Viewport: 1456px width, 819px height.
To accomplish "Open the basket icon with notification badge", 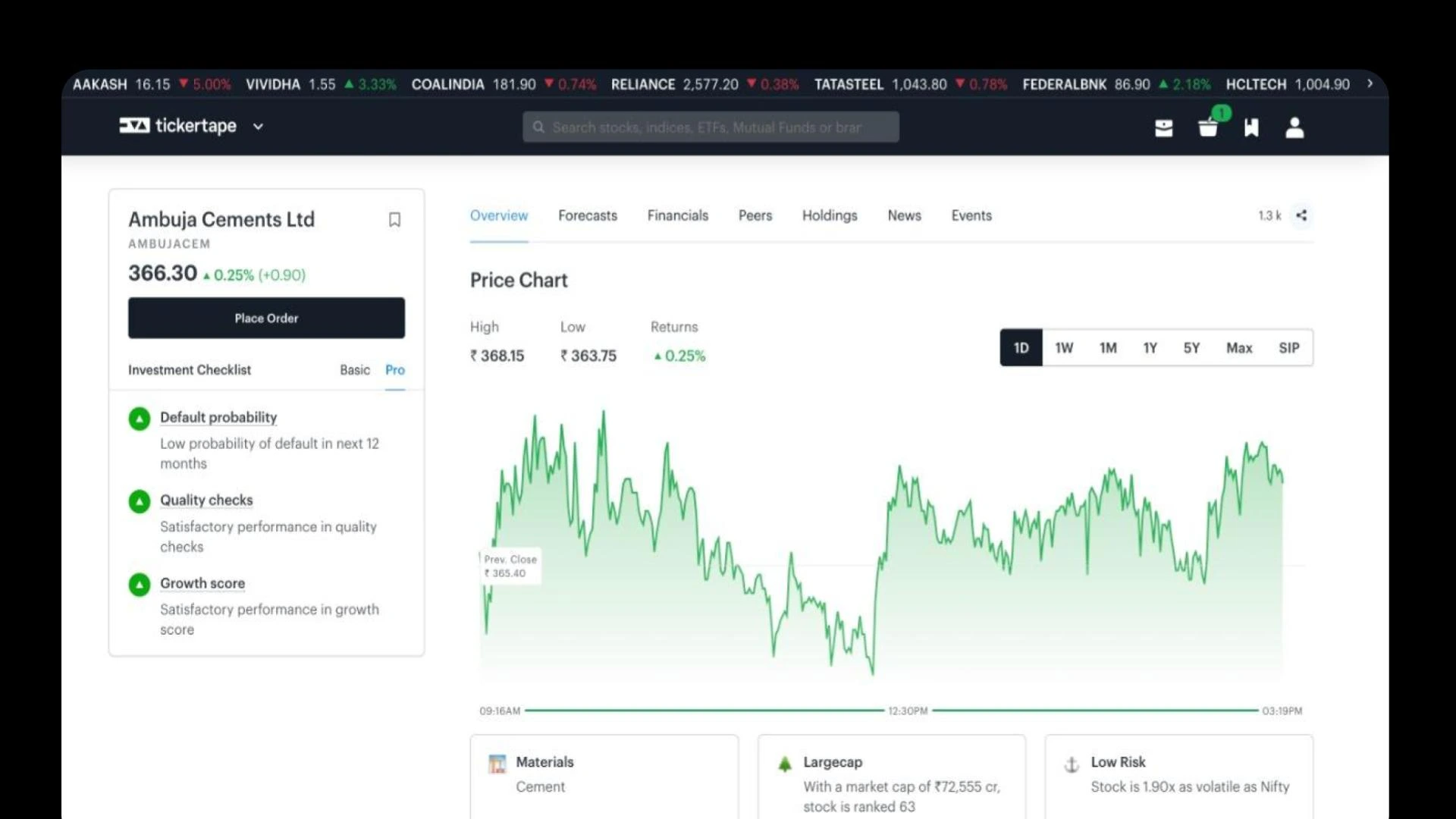I will click(x=1208, y=127).
